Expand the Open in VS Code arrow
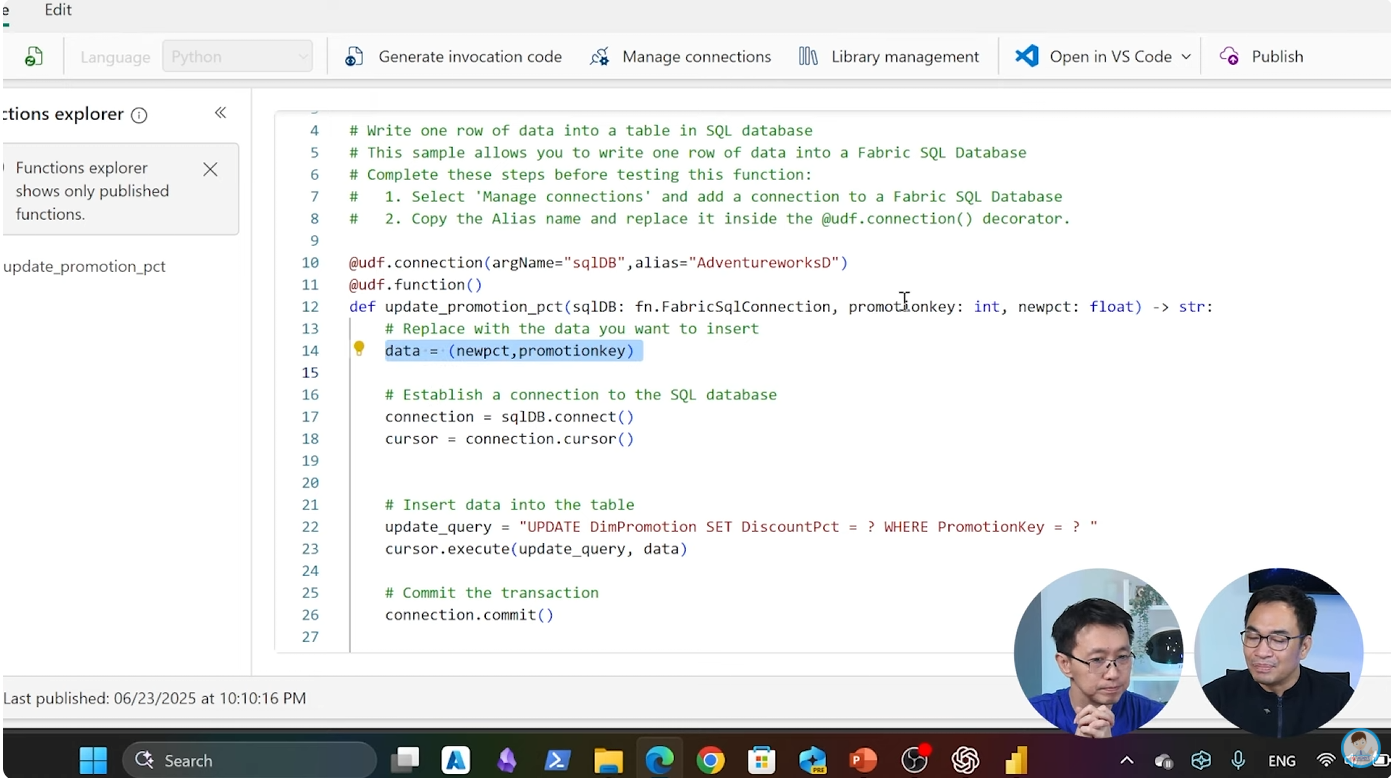This screenshot has height=778, width=1391. click(1186, 57)
